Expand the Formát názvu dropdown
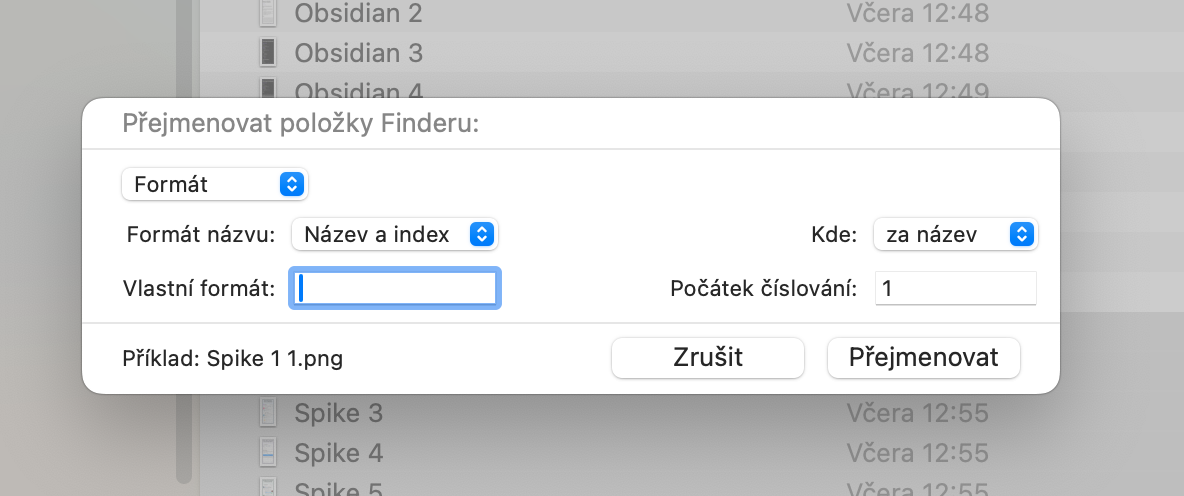The height and width of the screenshot is (496, 1184). tap(395, 235)
